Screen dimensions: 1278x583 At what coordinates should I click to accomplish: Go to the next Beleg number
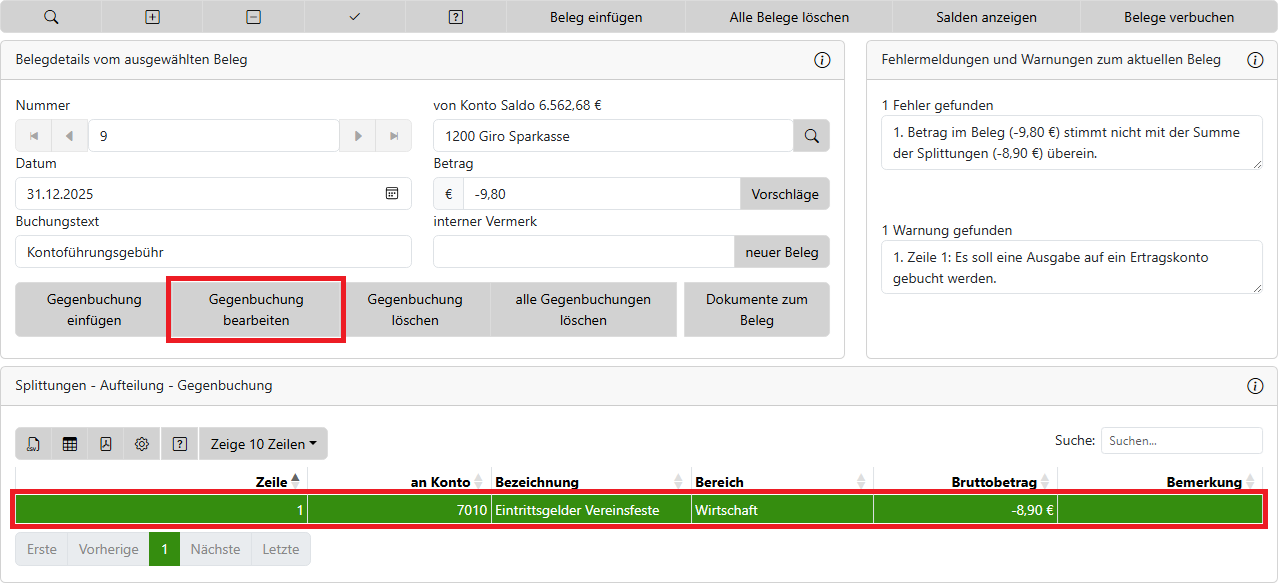[x=357, y=136]
